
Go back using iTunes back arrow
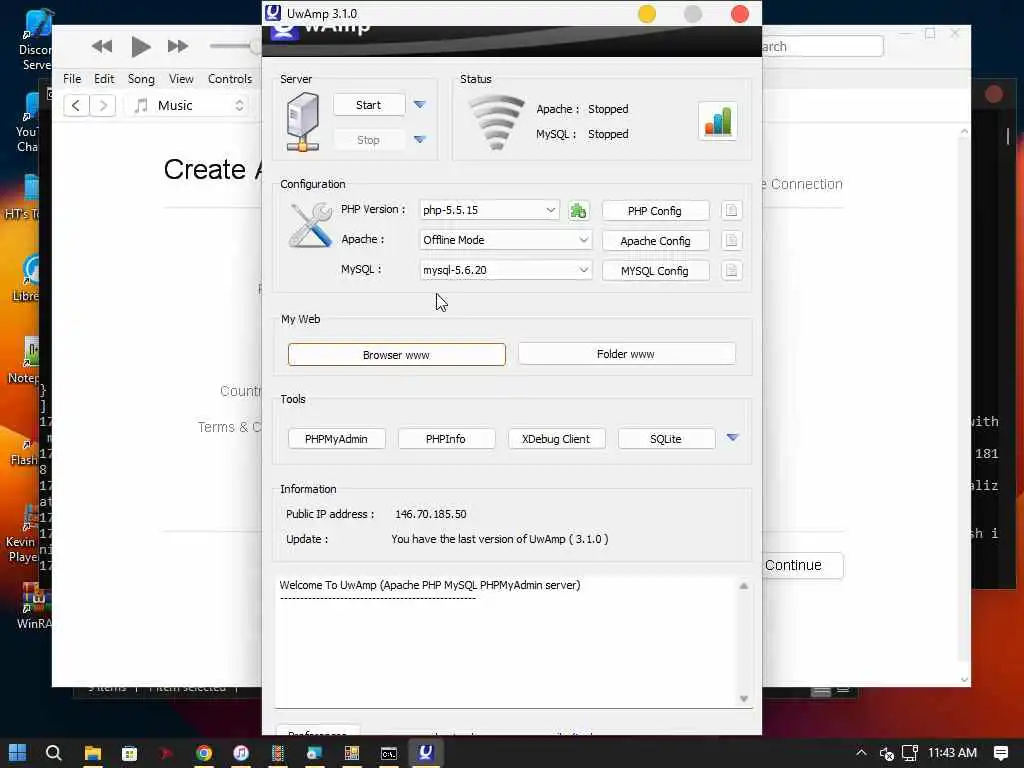[76, 105]
